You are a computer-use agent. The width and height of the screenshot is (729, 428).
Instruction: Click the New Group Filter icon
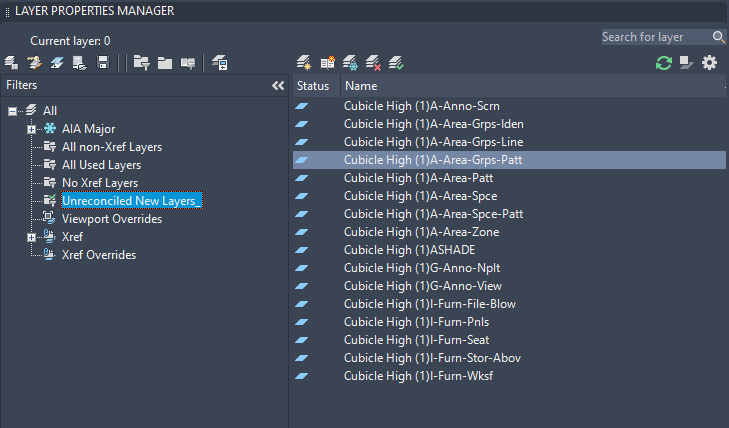point(164,63)
